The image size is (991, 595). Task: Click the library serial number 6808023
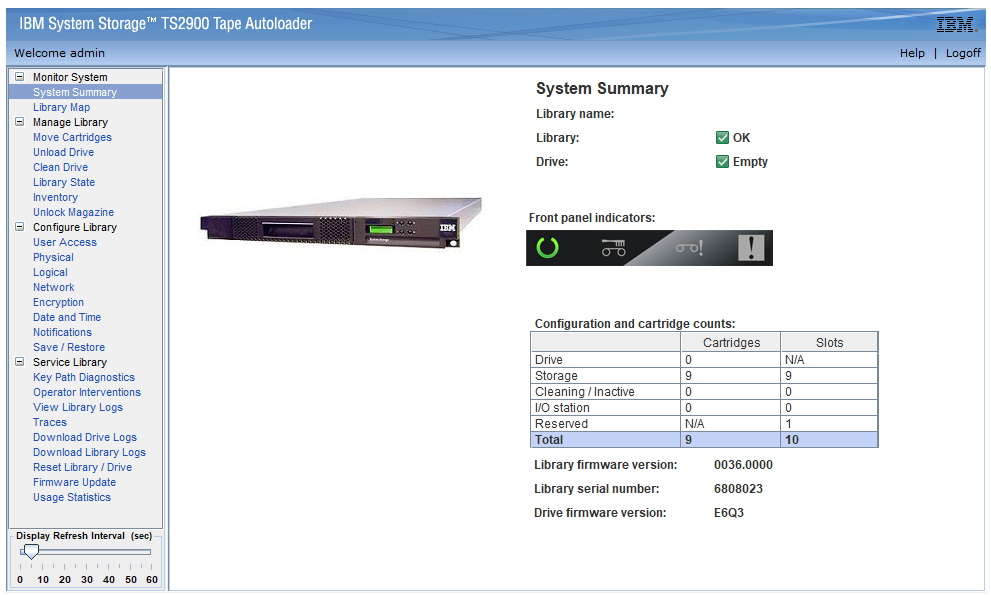click(x=738, y=489)
